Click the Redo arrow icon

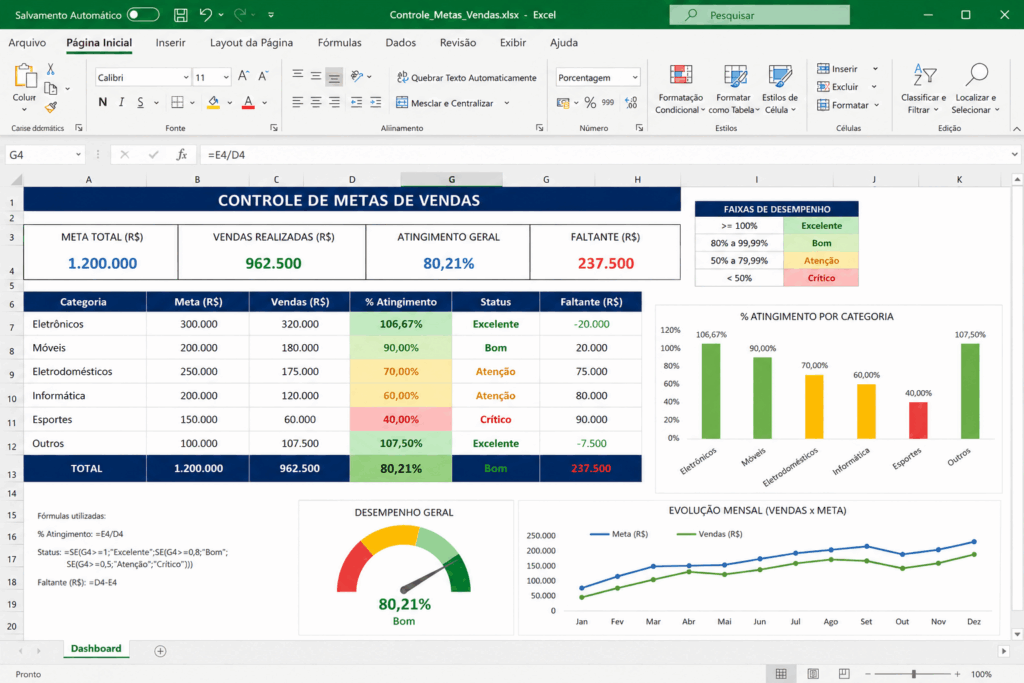pos(240,14)
